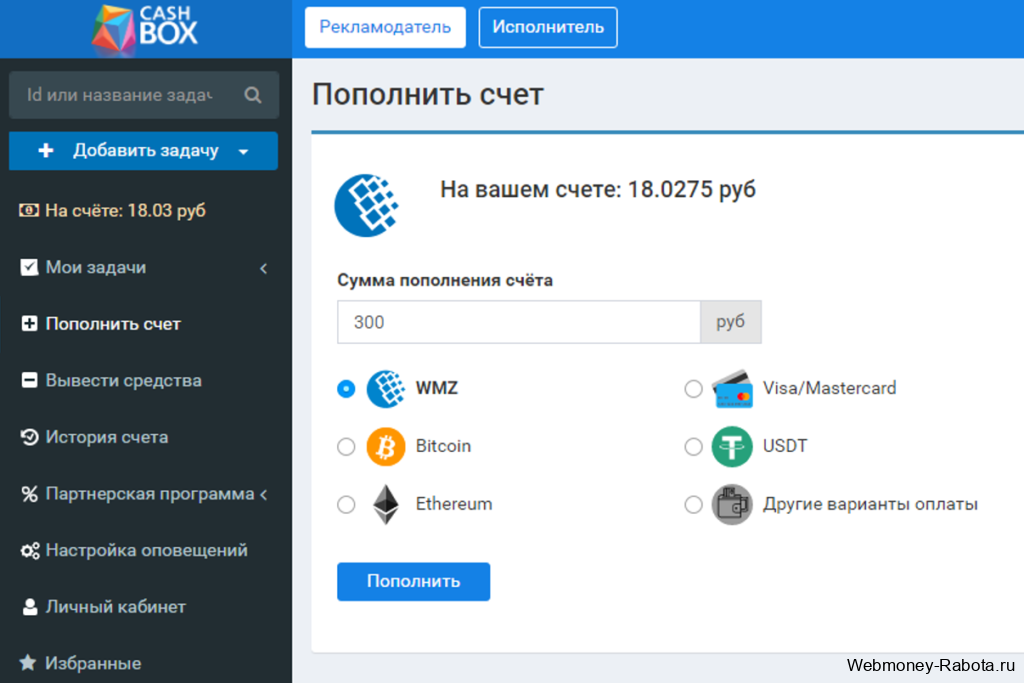The width and height of the screenshot is (1024, 683).
Task: Select the USDT radio button
Action: point(694,447)
